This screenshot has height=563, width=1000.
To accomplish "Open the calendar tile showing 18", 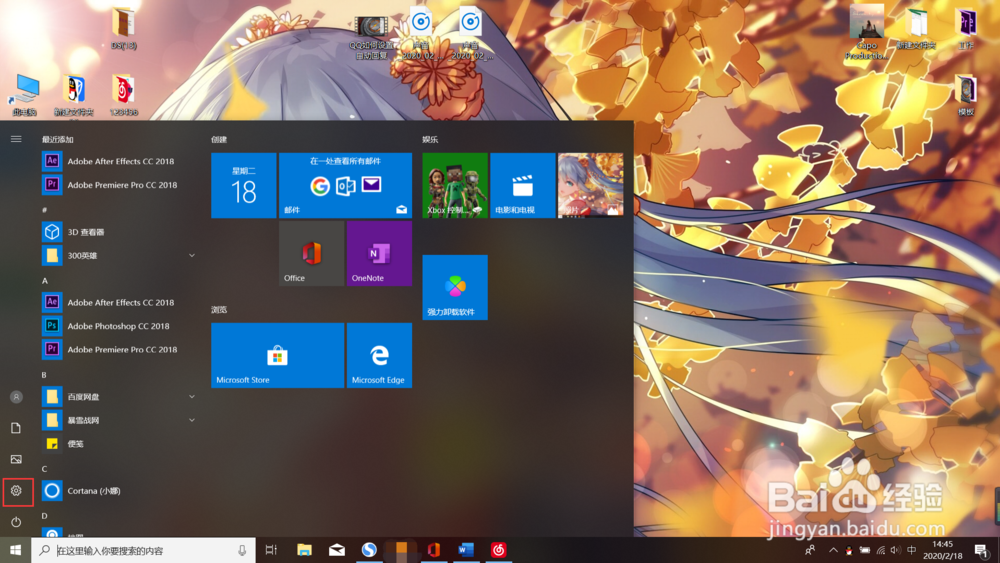I will pyautogui.click(x=244, y=186).
